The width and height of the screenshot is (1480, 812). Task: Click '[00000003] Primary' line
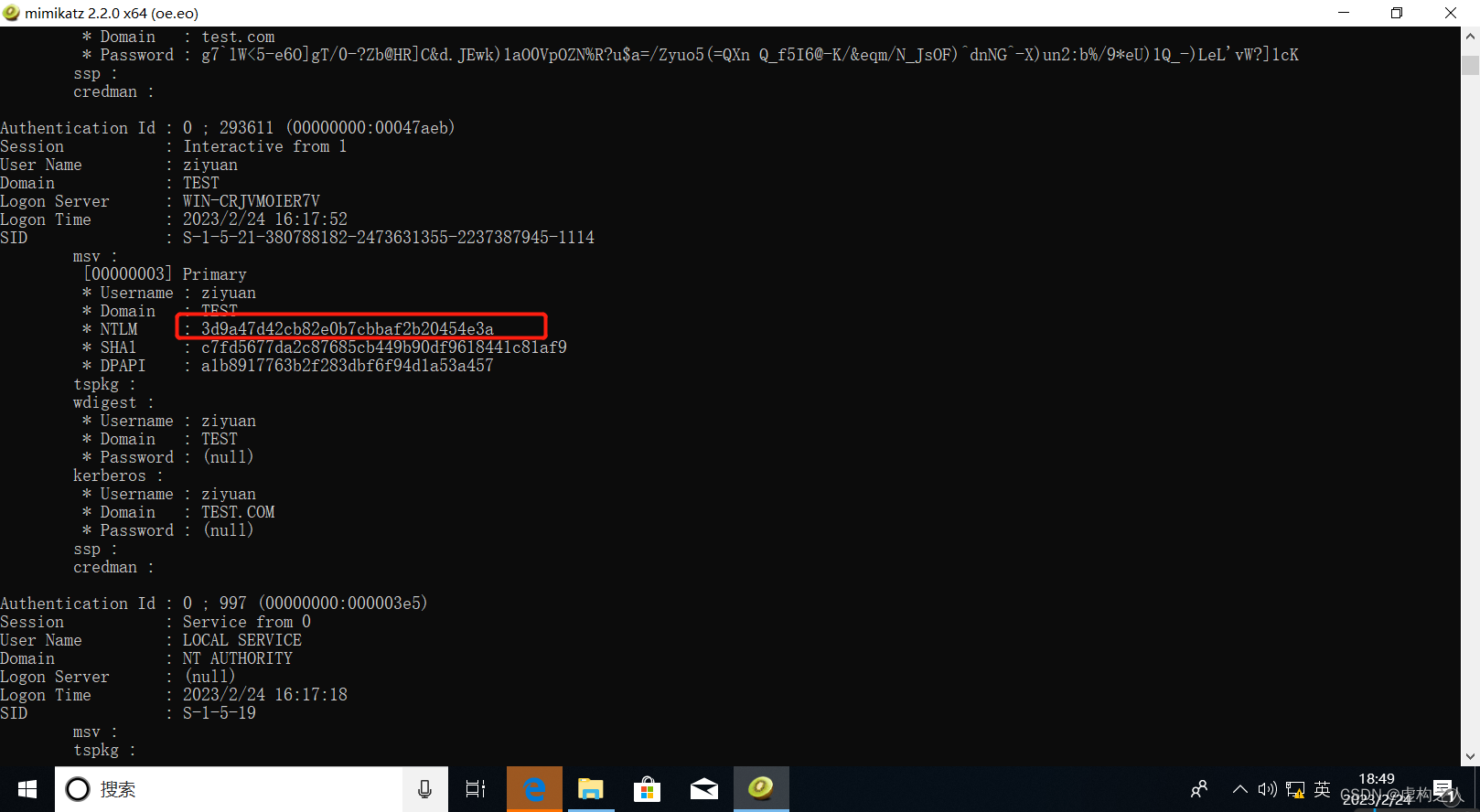(x=165, y=274)
